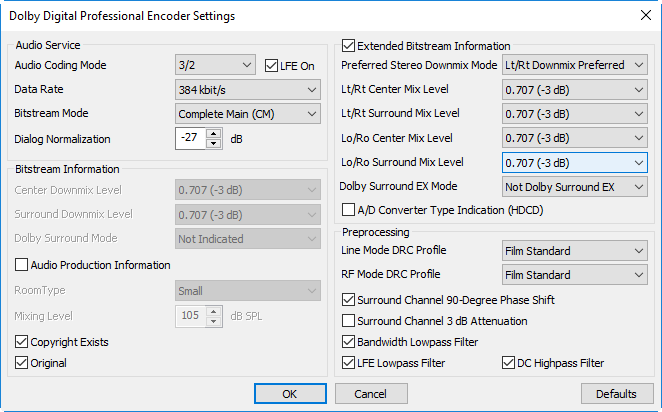Open RF Mode DRC Profile dropdown

pyautogui.click(x=575, y=275)
